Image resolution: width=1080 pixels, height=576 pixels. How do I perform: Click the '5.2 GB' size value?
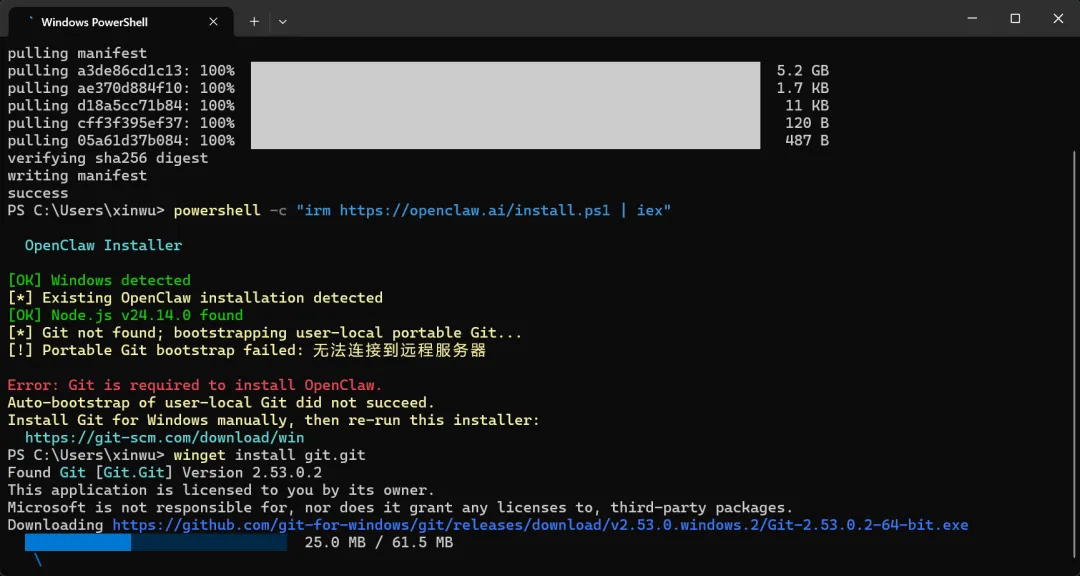(802, 71)
